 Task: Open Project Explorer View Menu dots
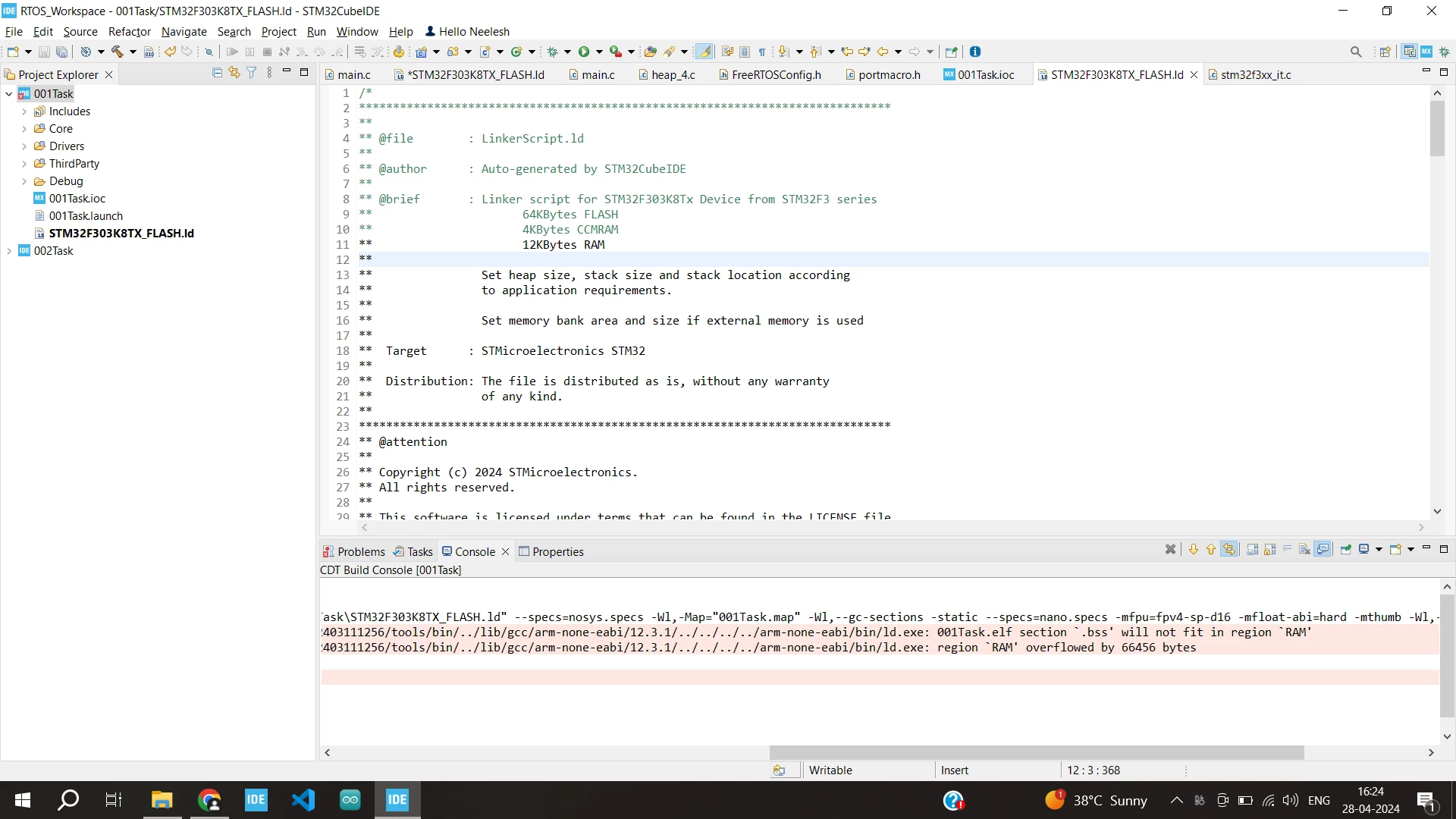[x=269, y=73]
